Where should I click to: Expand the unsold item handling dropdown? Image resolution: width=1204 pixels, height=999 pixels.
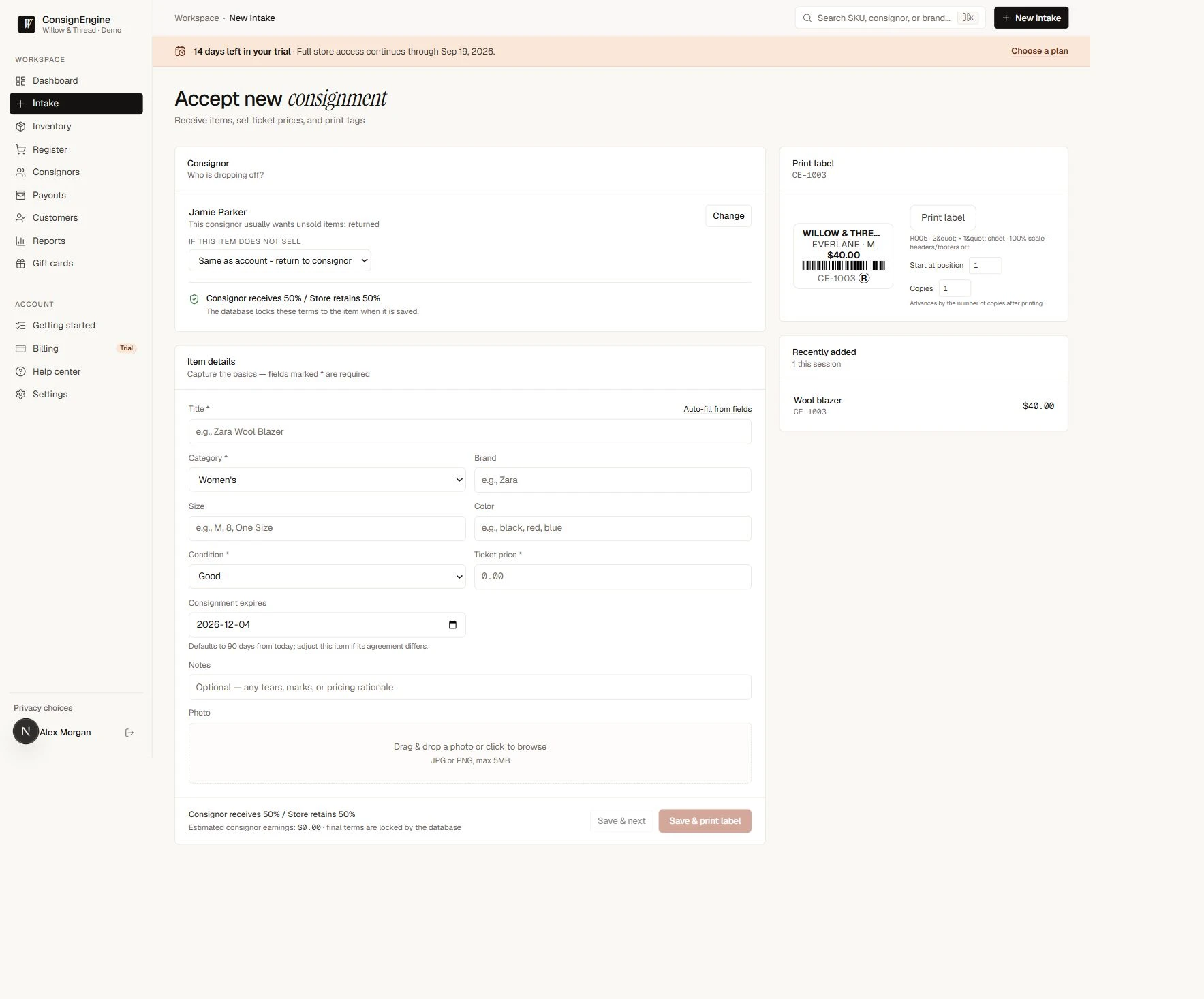279,261
